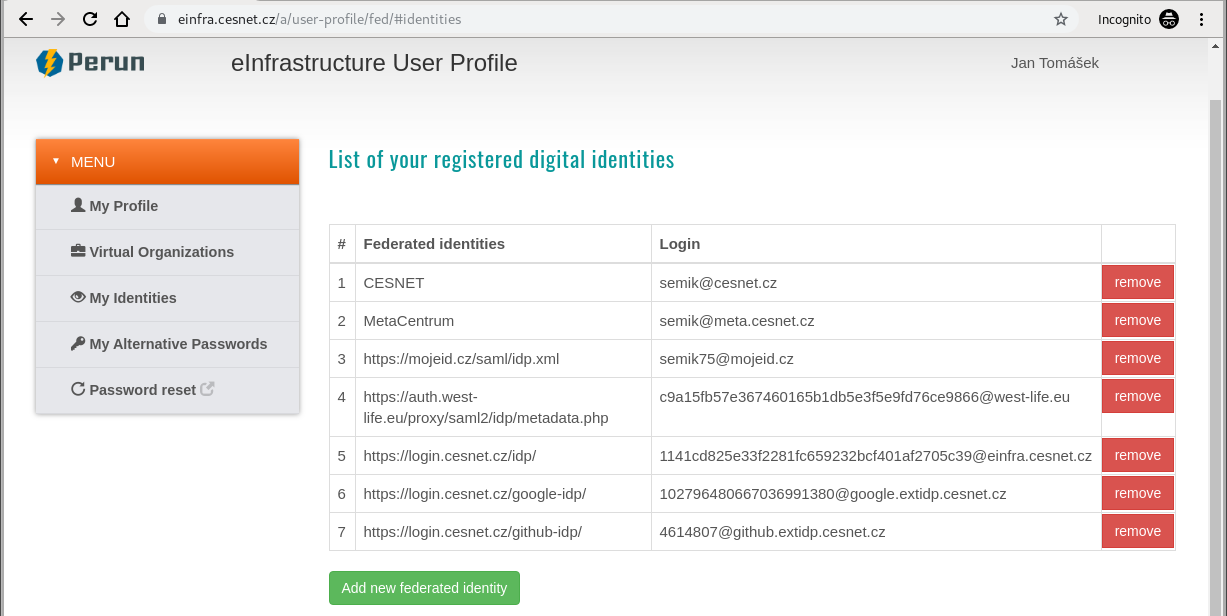Screen dimensions: 1227x616
Task: Remove the MetaCentrum identity
Action: [1138, 320]
